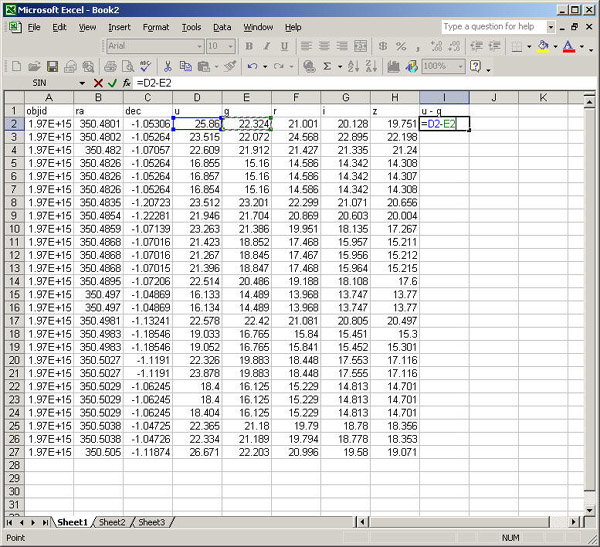Save the workbook with the floppy disk icon
Viewport: 600px width, 547px height.
52,67
